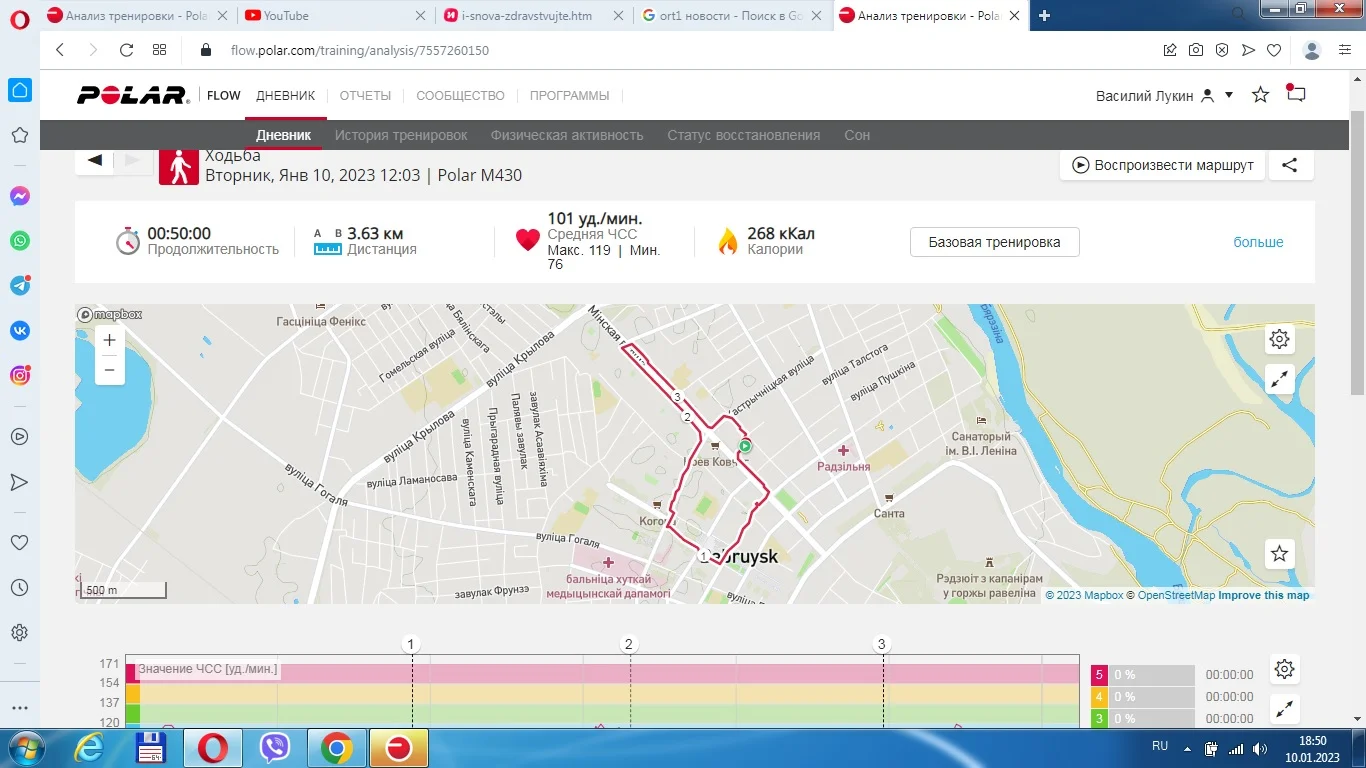
Task: Expand map to fullscreen
Action: click(x=1280, y=379)
